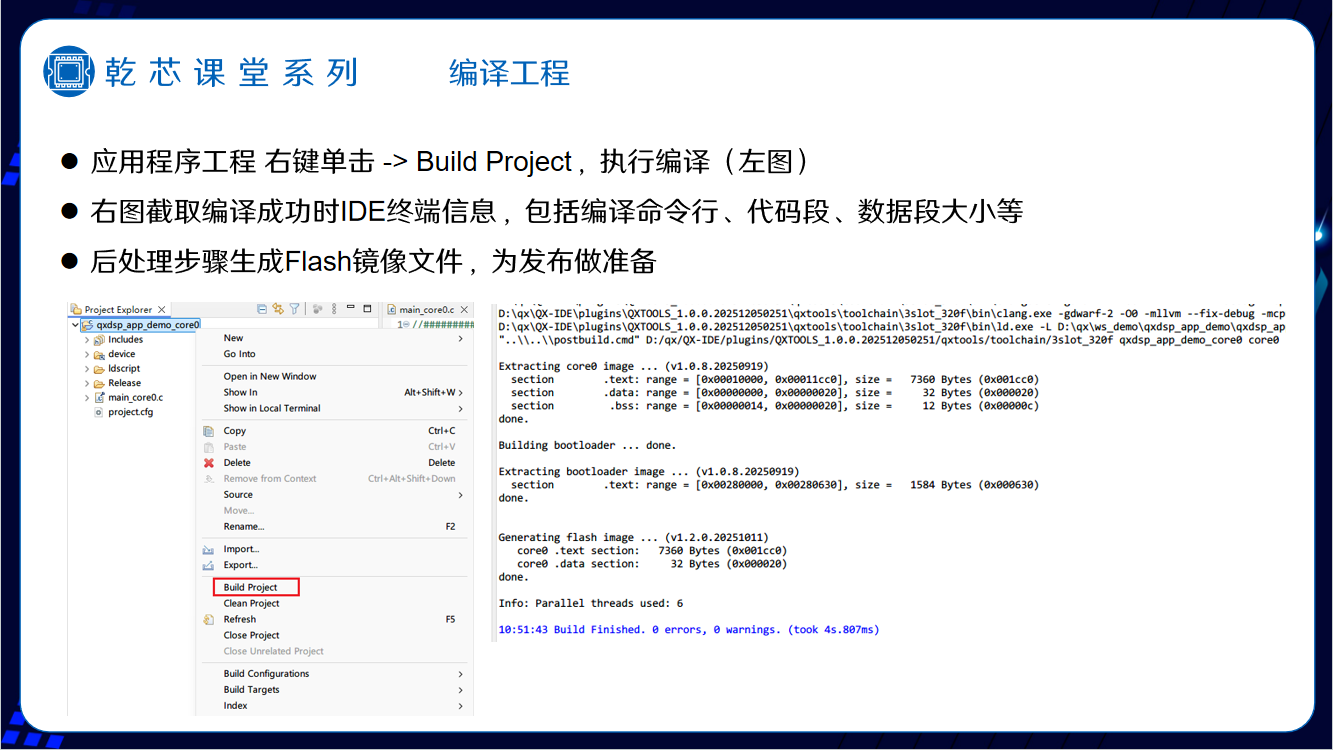Toggle Link with Editor icon in Project Explorer
Screen dimensions: 1333x750
[278, 309]
